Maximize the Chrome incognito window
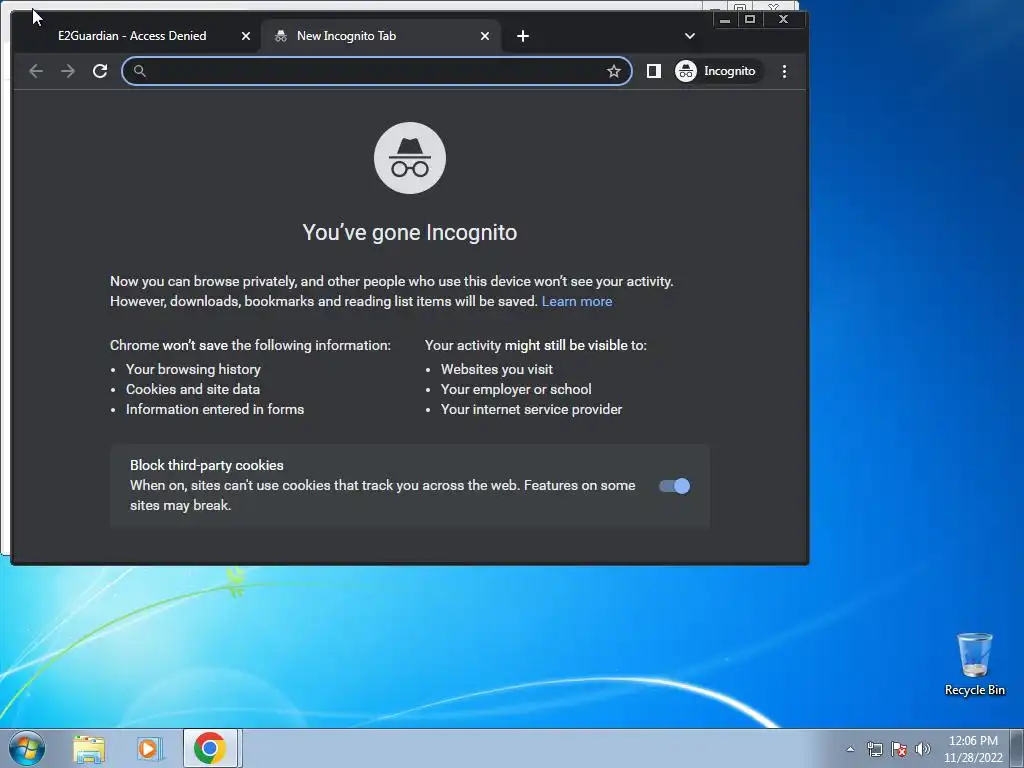This screenshot has width=1024, height=768. pos(750,20)
